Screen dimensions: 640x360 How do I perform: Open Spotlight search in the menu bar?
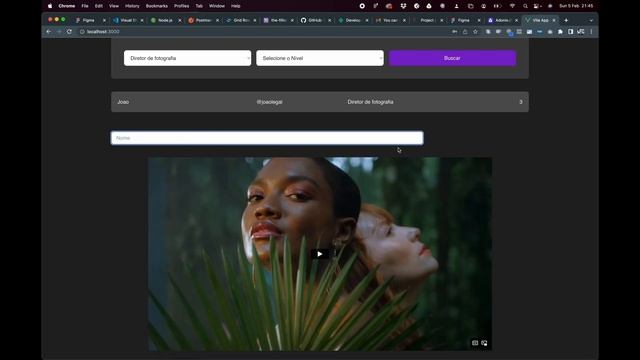pos(525,6)
